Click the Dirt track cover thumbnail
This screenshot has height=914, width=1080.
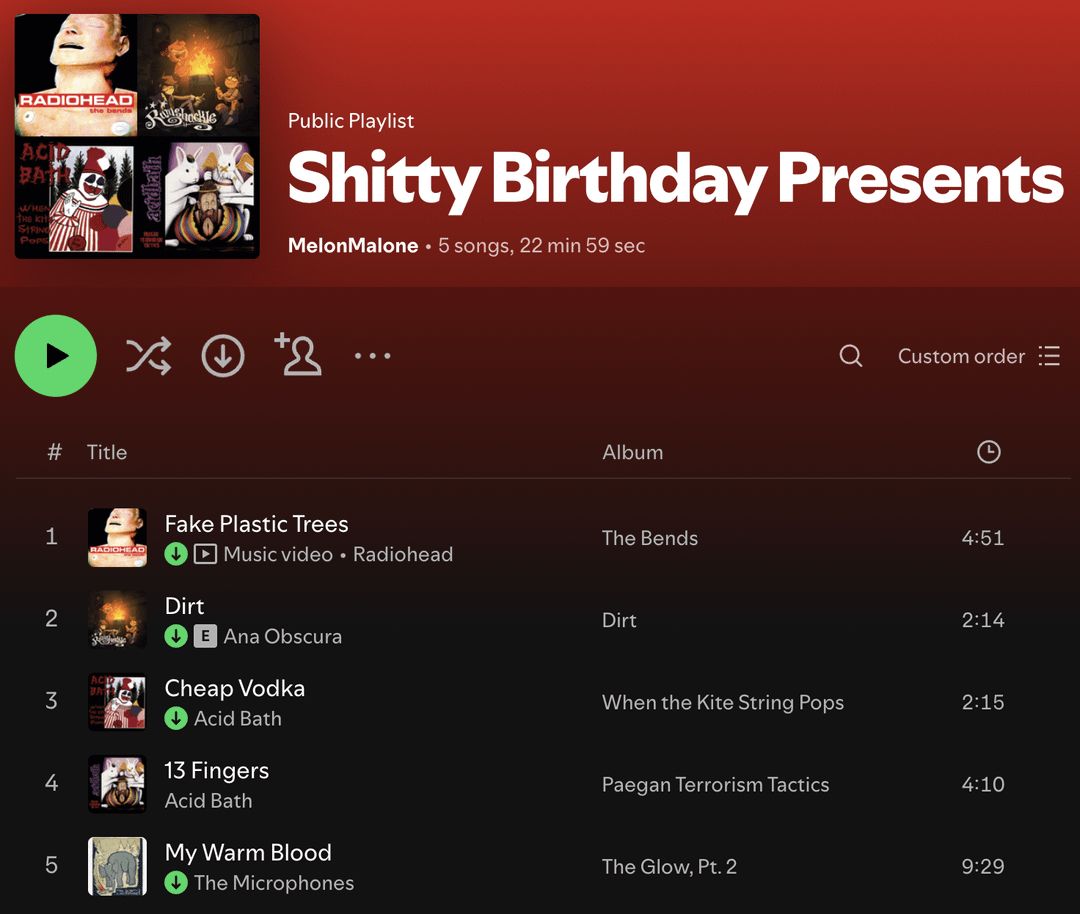tap(117, 619)
